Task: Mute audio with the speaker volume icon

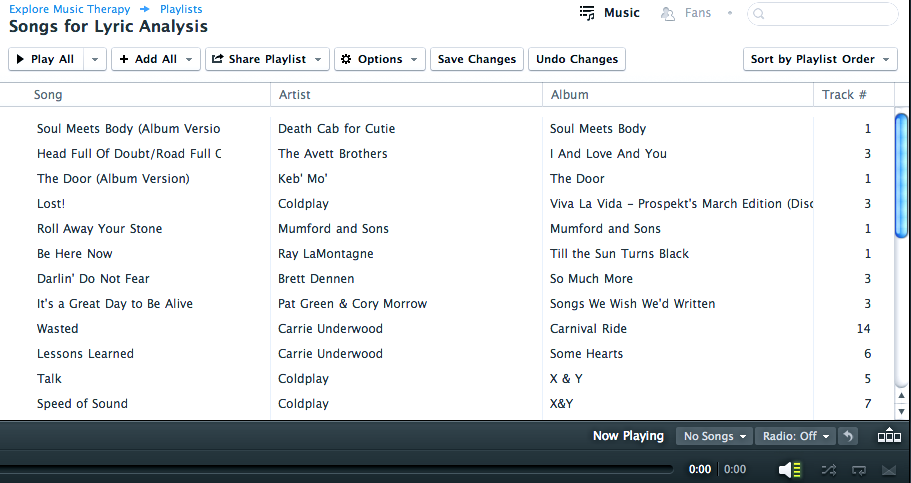Action: (790, 470)
